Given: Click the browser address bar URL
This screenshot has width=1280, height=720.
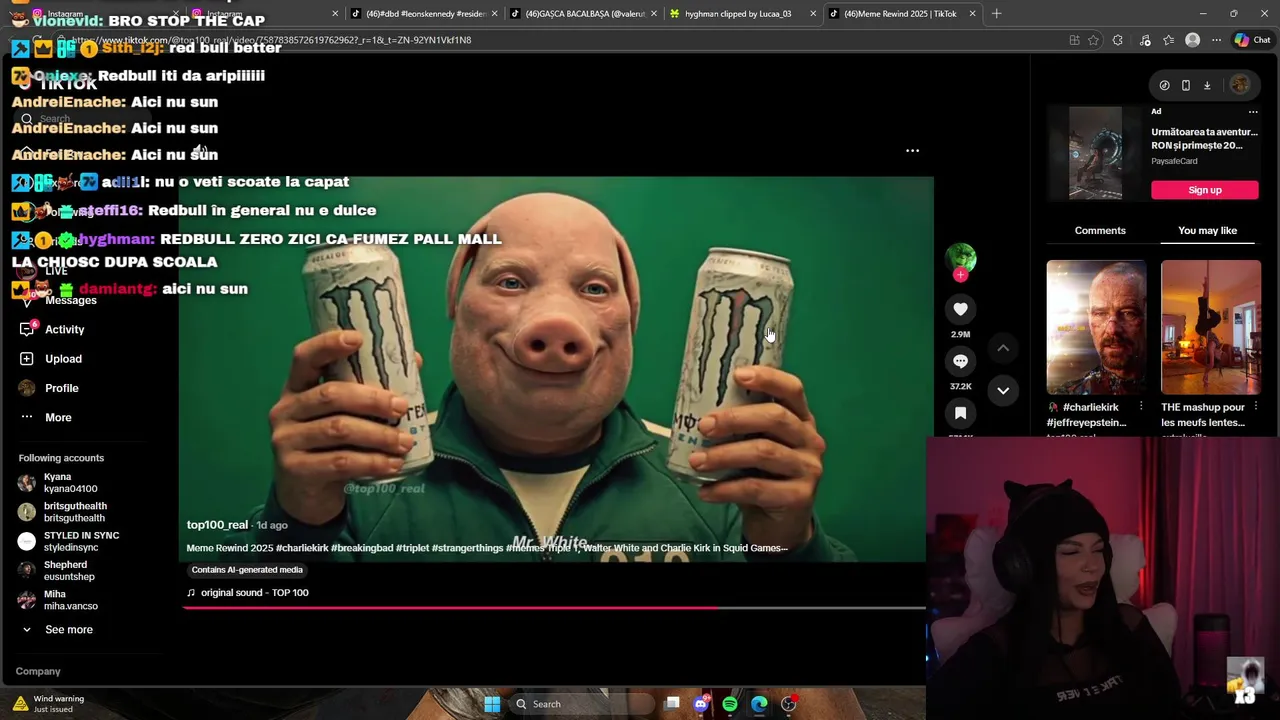Looking at the screenshot, I should tap(270, 40).
